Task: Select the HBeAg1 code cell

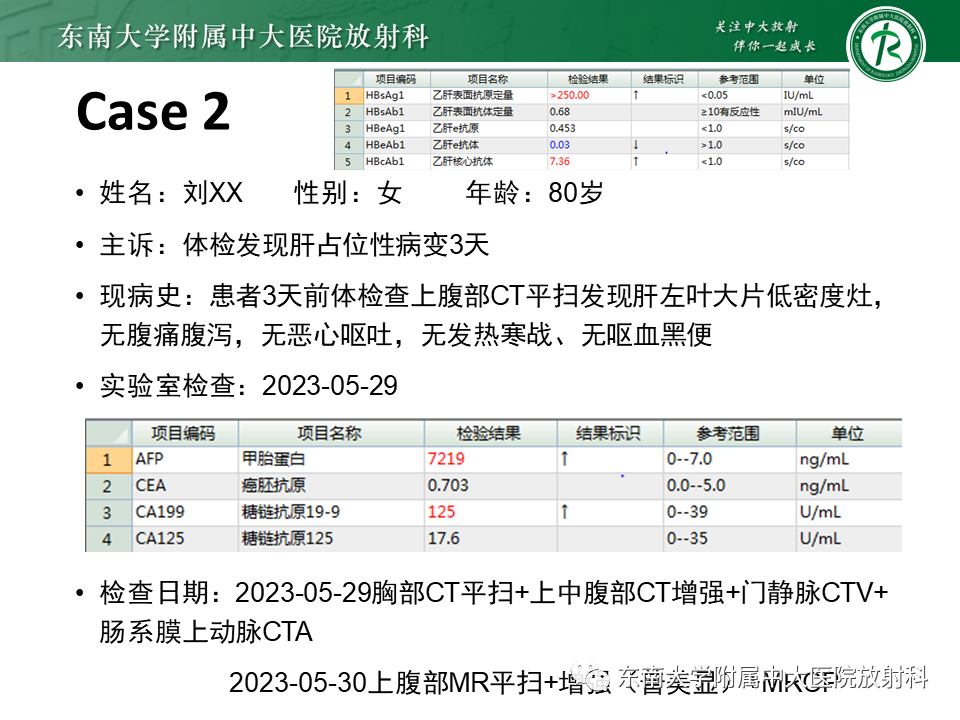Action: 397,129
